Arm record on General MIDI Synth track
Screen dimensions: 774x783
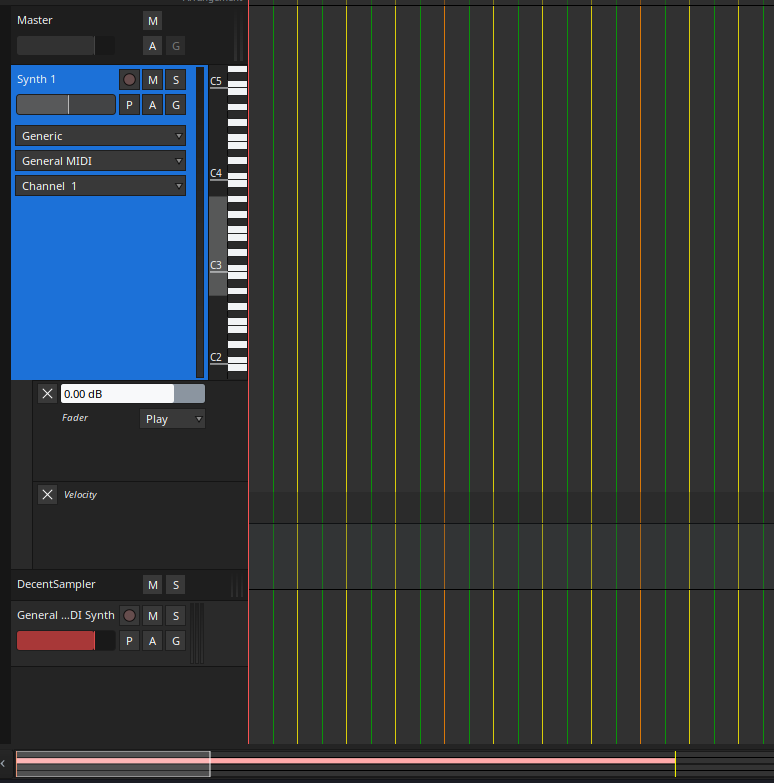tap(129, 616)
